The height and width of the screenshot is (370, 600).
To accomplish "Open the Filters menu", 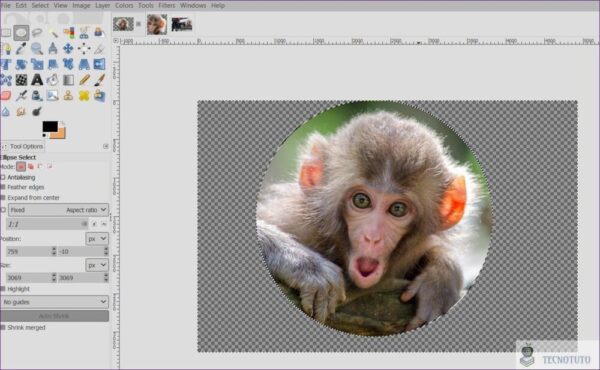I will [166, 5].
